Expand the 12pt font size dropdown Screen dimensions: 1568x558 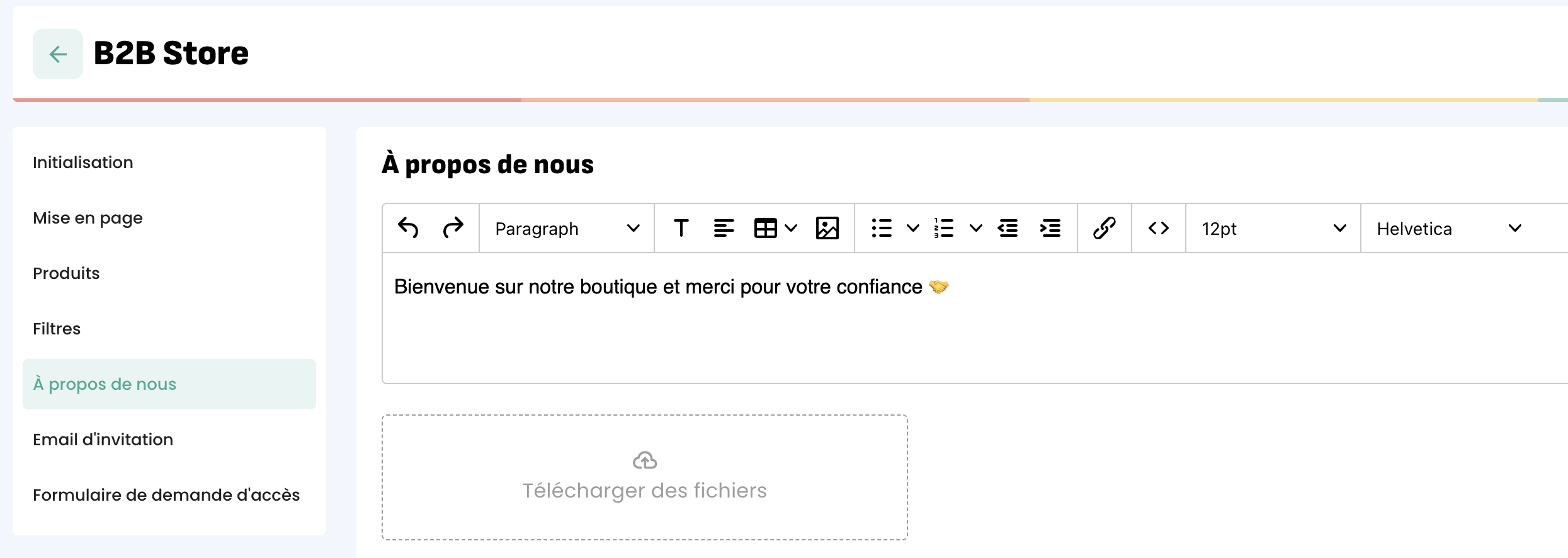coord(1273,229)
